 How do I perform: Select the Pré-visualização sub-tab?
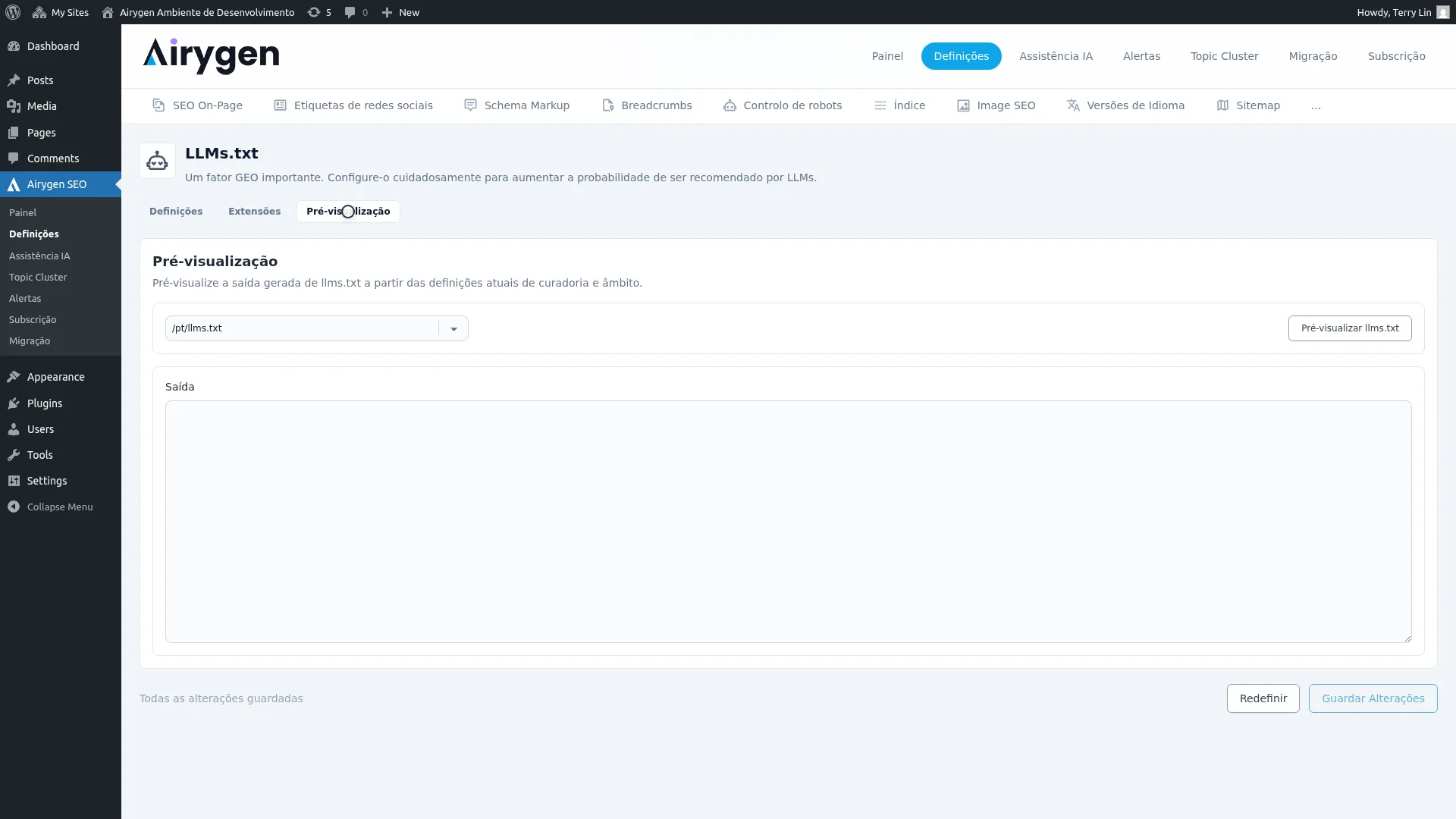tap(348, 212)
